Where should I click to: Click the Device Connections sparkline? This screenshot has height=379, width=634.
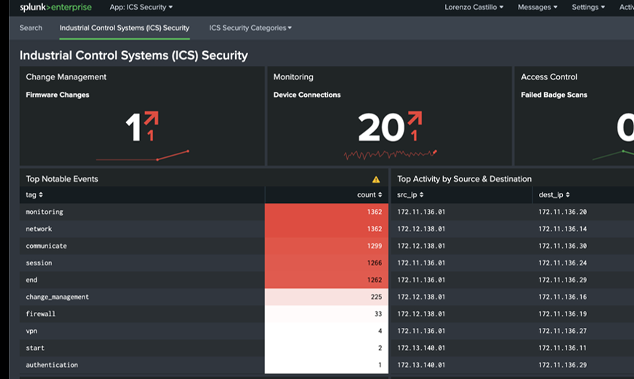click(391, 154)
